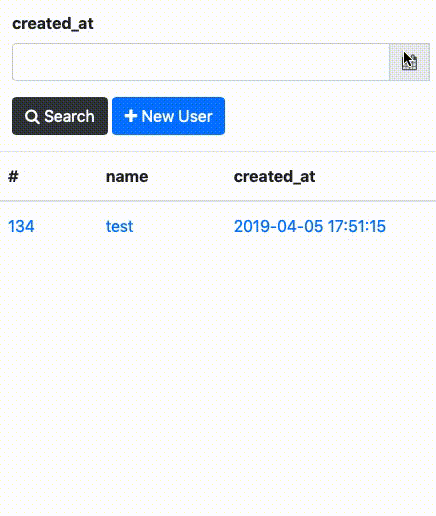Click the word User on the blue button
436x516 pixels.
tap(195, 116)
